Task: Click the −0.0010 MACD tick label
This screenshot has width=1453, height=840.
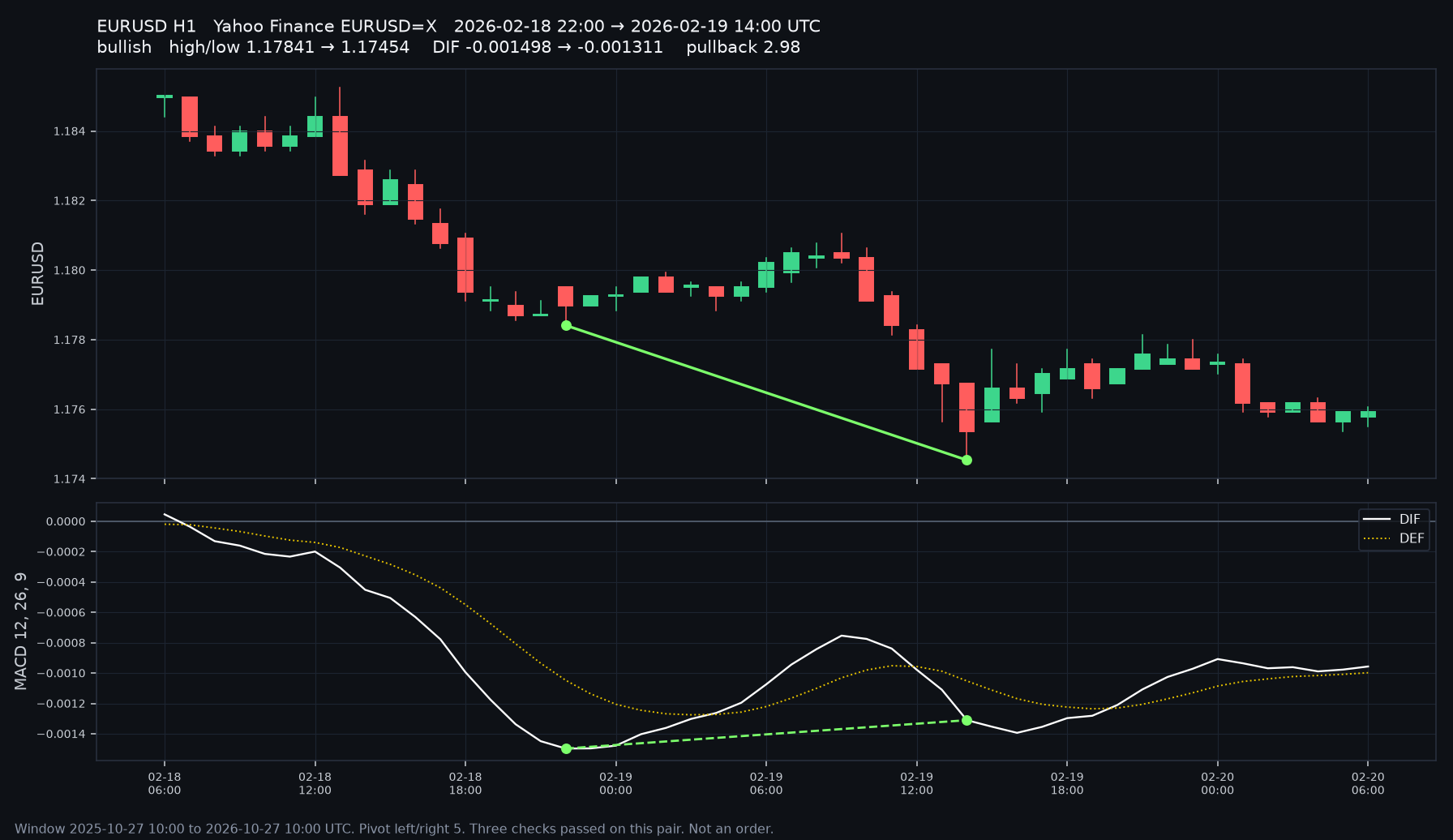Action: pos(61,674)
